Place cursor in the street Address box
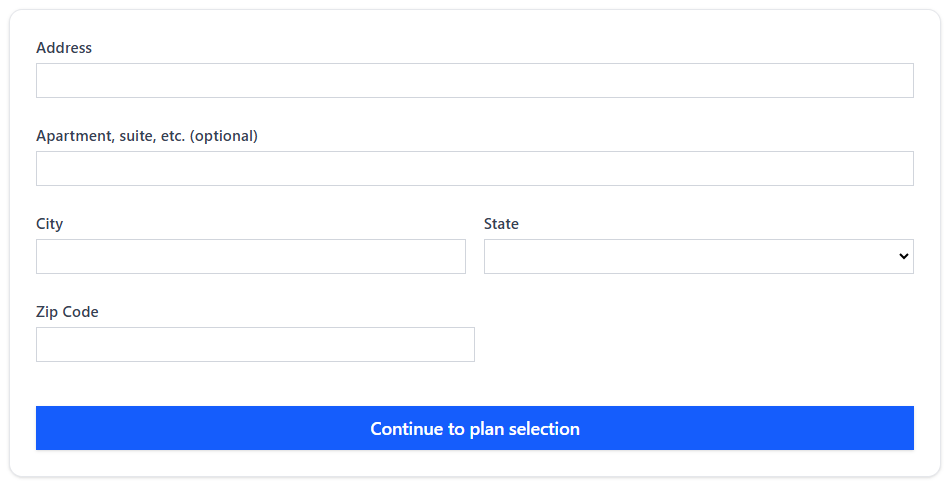The height and width of the screenshot is (484, 951). [474, 81]
